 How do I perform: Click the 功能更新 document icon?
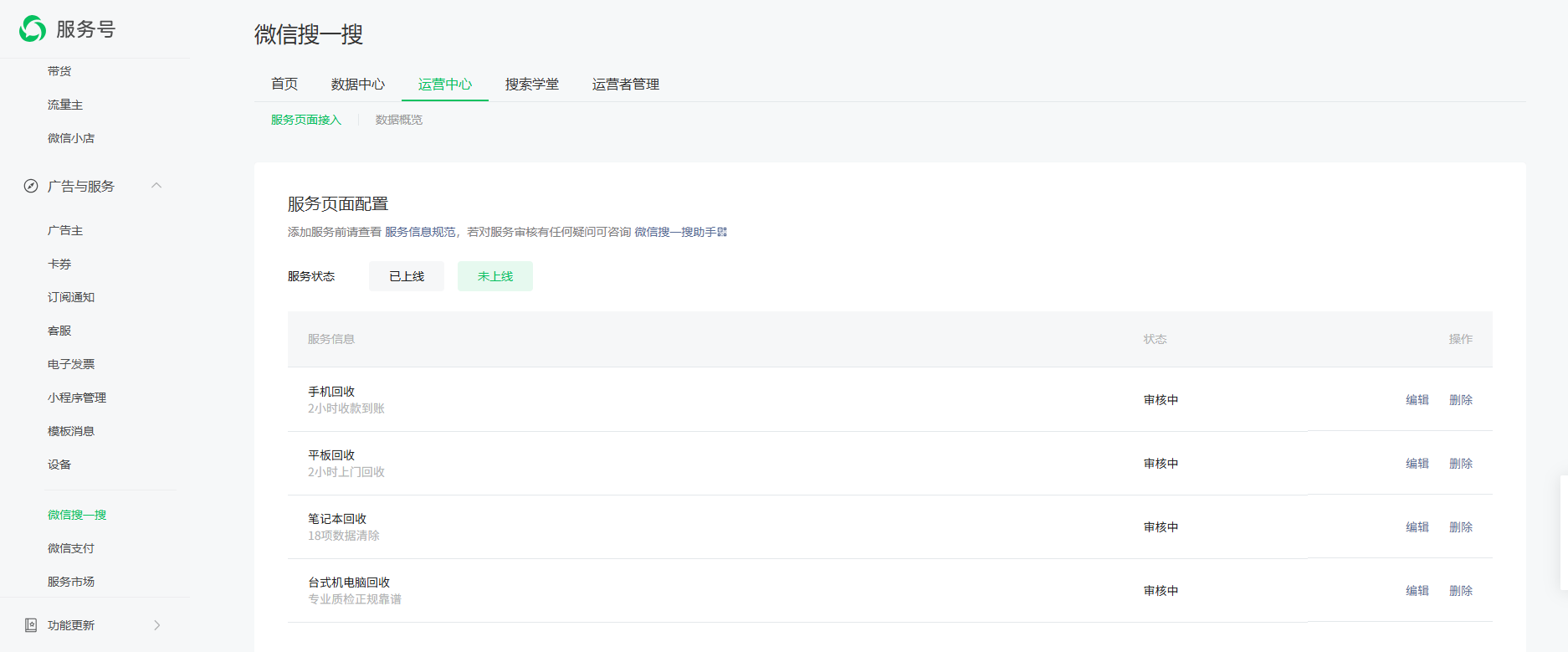31,625
